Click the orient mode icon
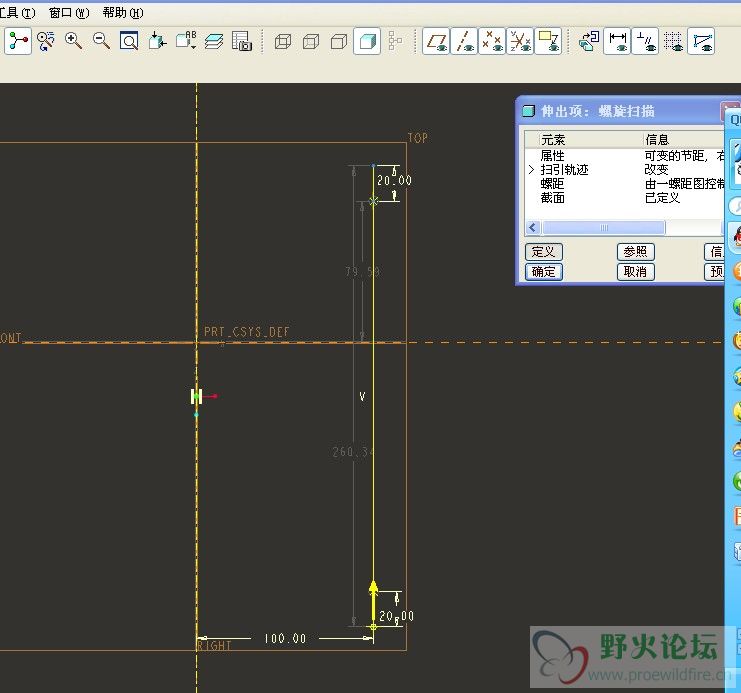This screenshot has height=693, width=741. coord(46,41)
